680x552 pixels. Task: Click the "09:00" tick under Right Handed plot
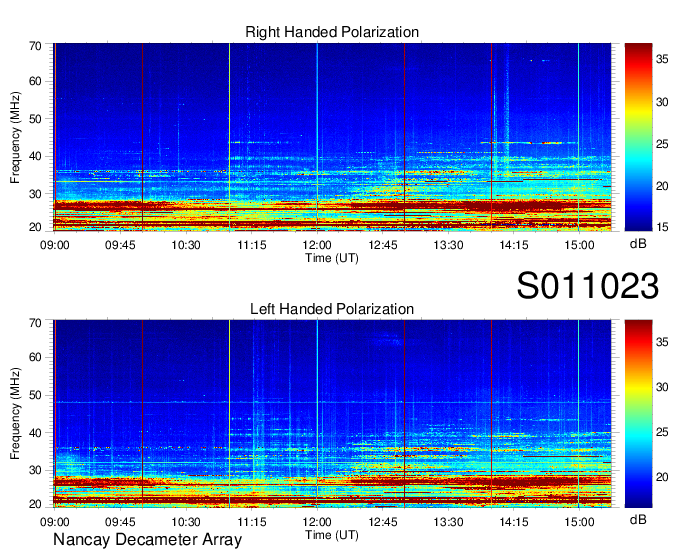(x=55, y=245)
